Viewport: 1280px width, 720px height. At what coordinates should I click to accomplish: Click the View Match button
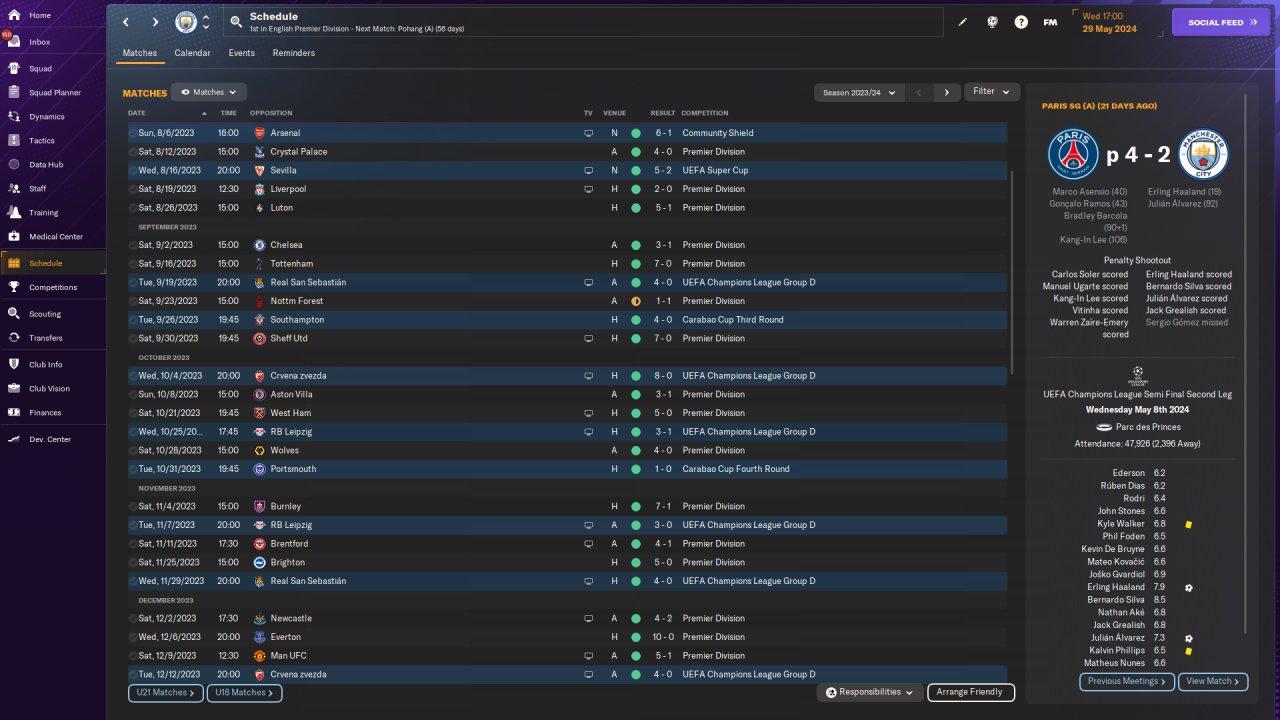click(1213, 681)
